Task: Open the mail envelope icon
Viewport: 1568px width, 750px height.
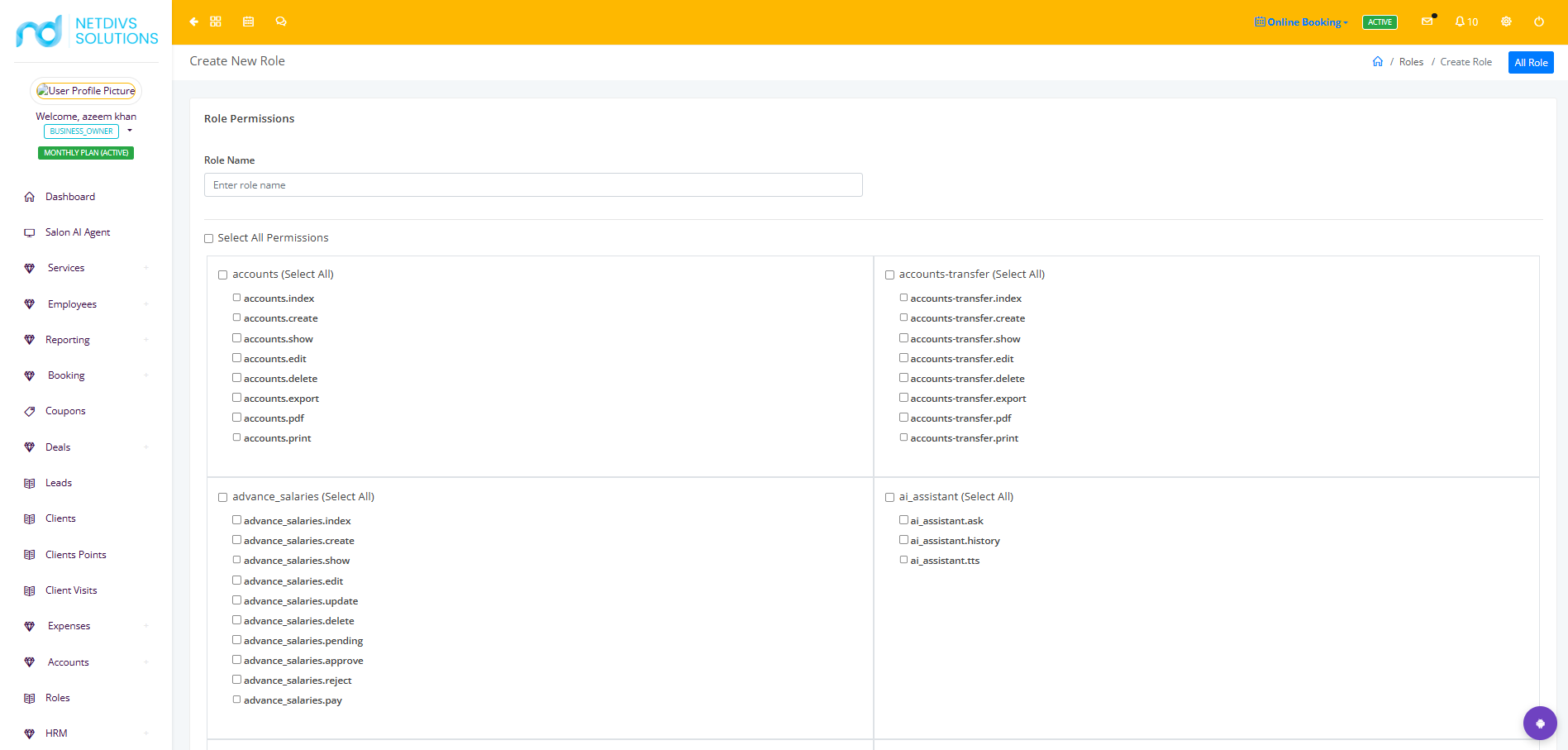Action: click(x=1427, y=21)
